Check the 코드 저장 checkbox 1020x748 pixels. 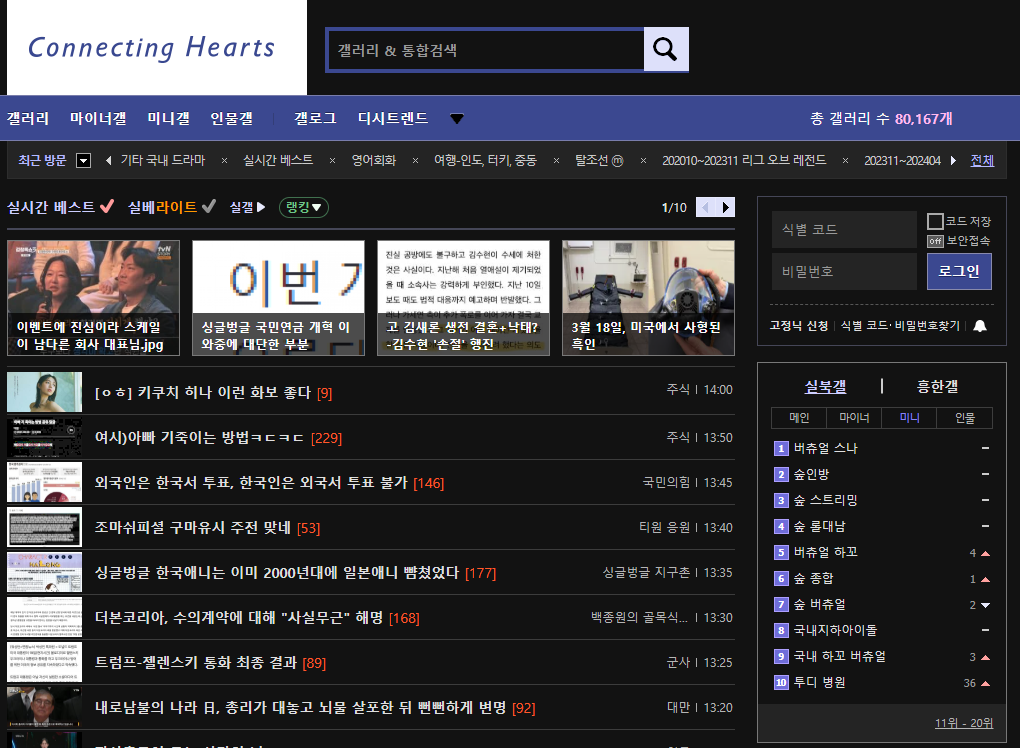pyautogui.click(x=935, y=221)
